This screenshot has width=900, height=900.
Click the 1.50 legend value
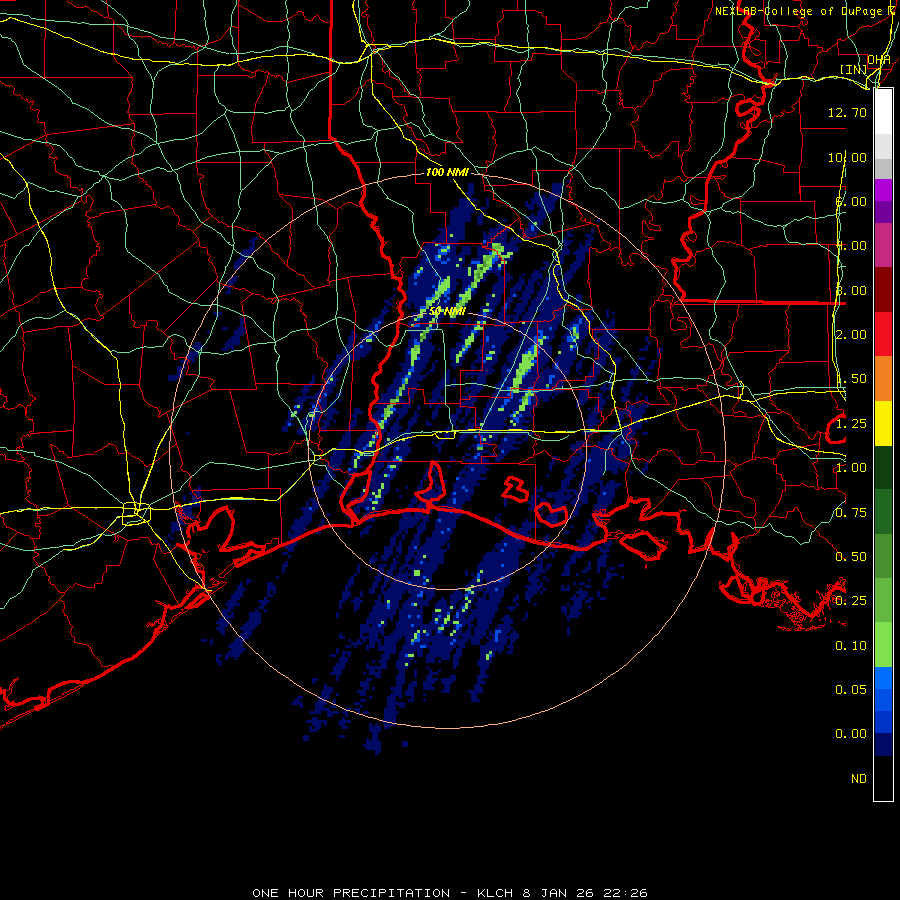click(851, 379)
